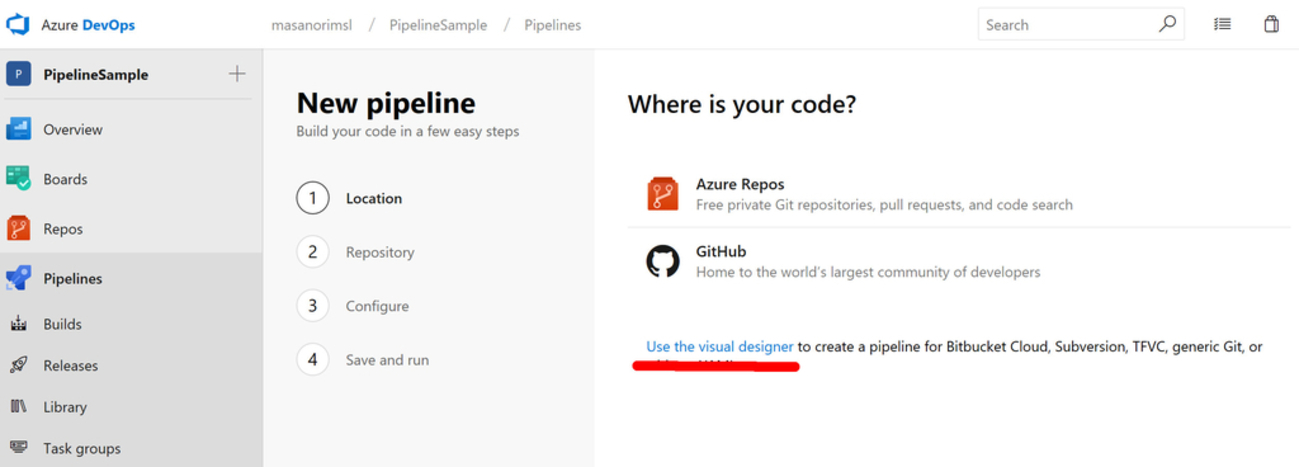Open the work items list icon
The width and height of the screenshot is (1299, 467).
pos(1222,24)
